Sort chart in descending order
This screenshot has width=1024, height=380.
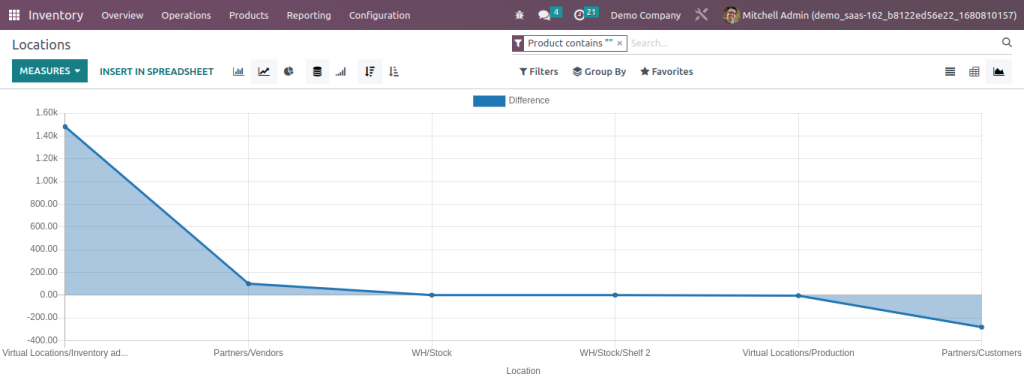click(x=370, y=71)
